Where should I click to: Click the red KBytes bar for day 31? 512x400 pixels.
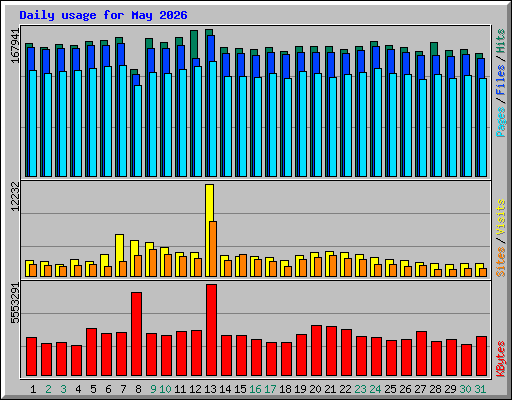click(x=481, y=356)
